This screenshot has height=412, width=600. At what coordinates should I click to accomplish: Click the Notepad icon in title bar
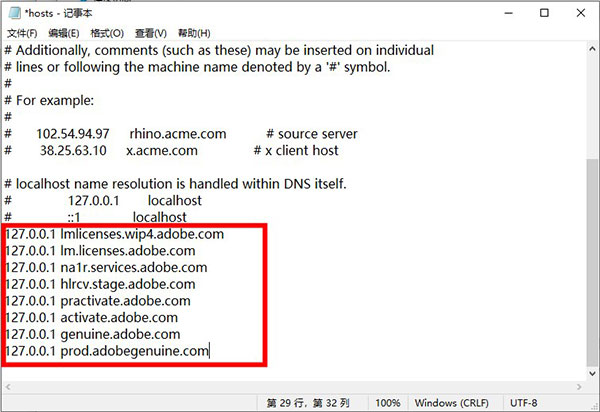pos(15,13)
